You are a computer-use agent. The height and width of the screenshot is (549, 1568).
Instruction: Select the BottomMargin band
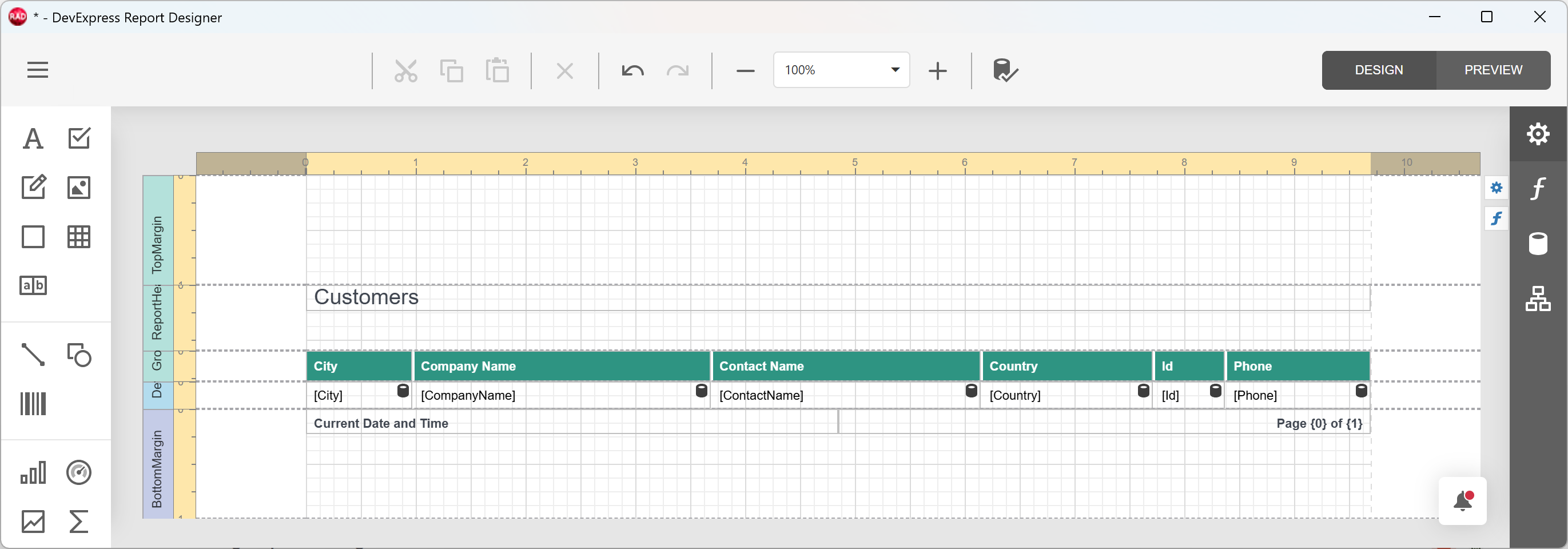pyautogui.click(x=158, y=464)
